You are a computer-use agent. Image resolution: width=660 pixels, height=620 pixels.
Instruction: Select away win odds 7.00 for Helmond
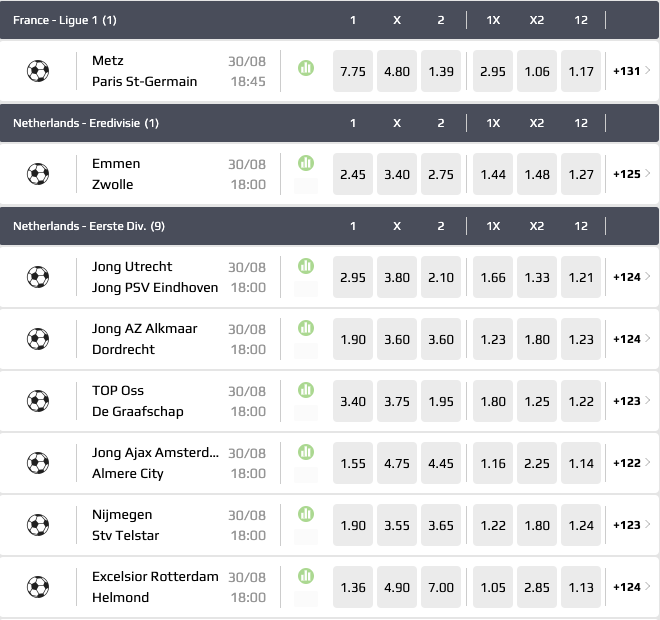point(441,587)
